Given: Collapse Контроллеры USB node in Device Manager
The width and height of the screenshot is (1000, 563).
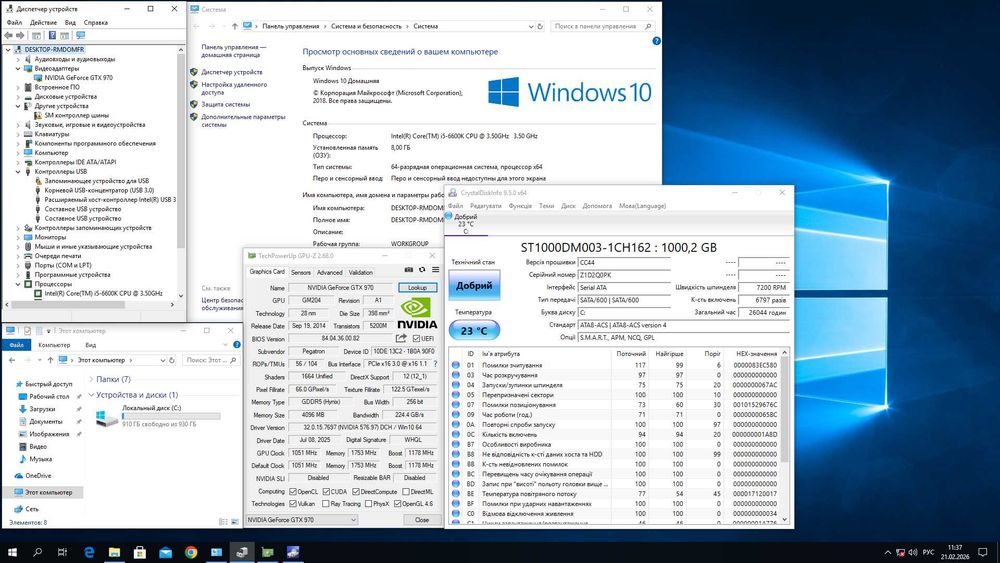Looking at the screenshot, I should coord(18,172).
